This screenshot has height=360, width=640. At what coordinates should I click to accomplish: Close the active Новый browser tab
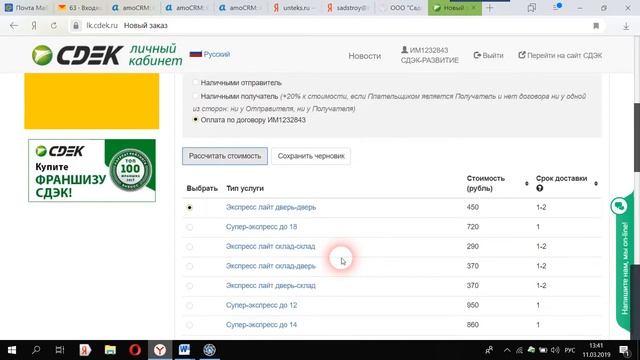473,8
